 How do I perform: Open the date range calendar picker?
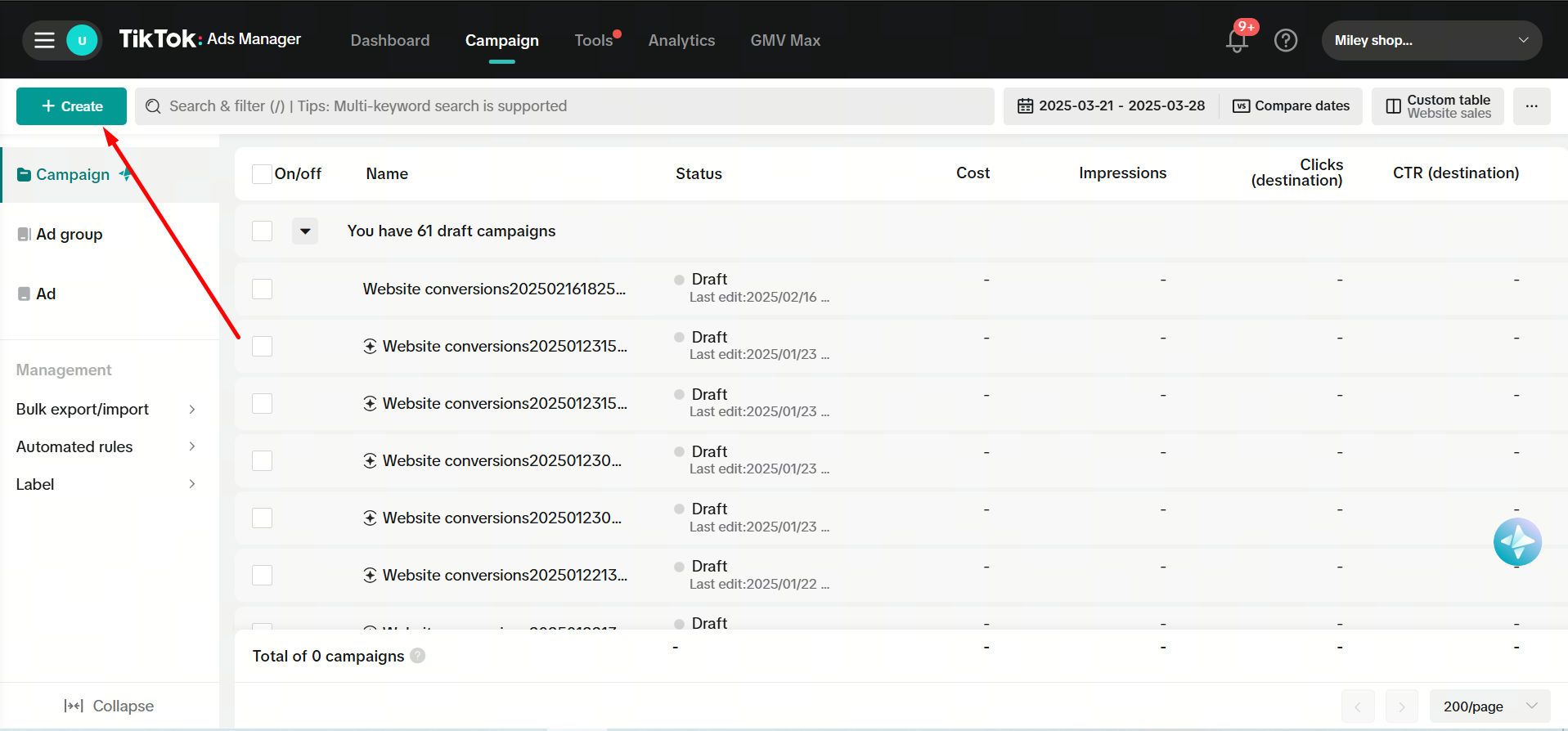pyautogui.click(x=1111, y=106)
